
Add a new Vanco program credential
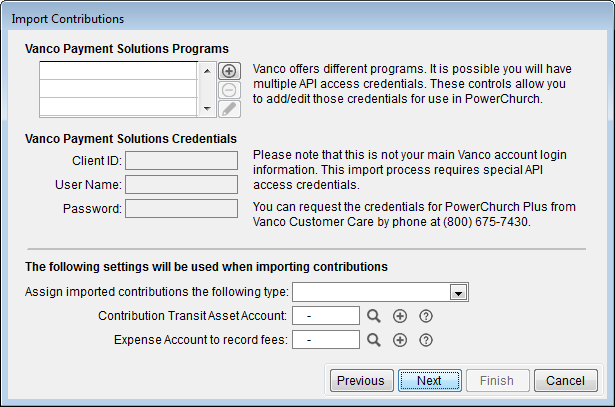point(229,71)
